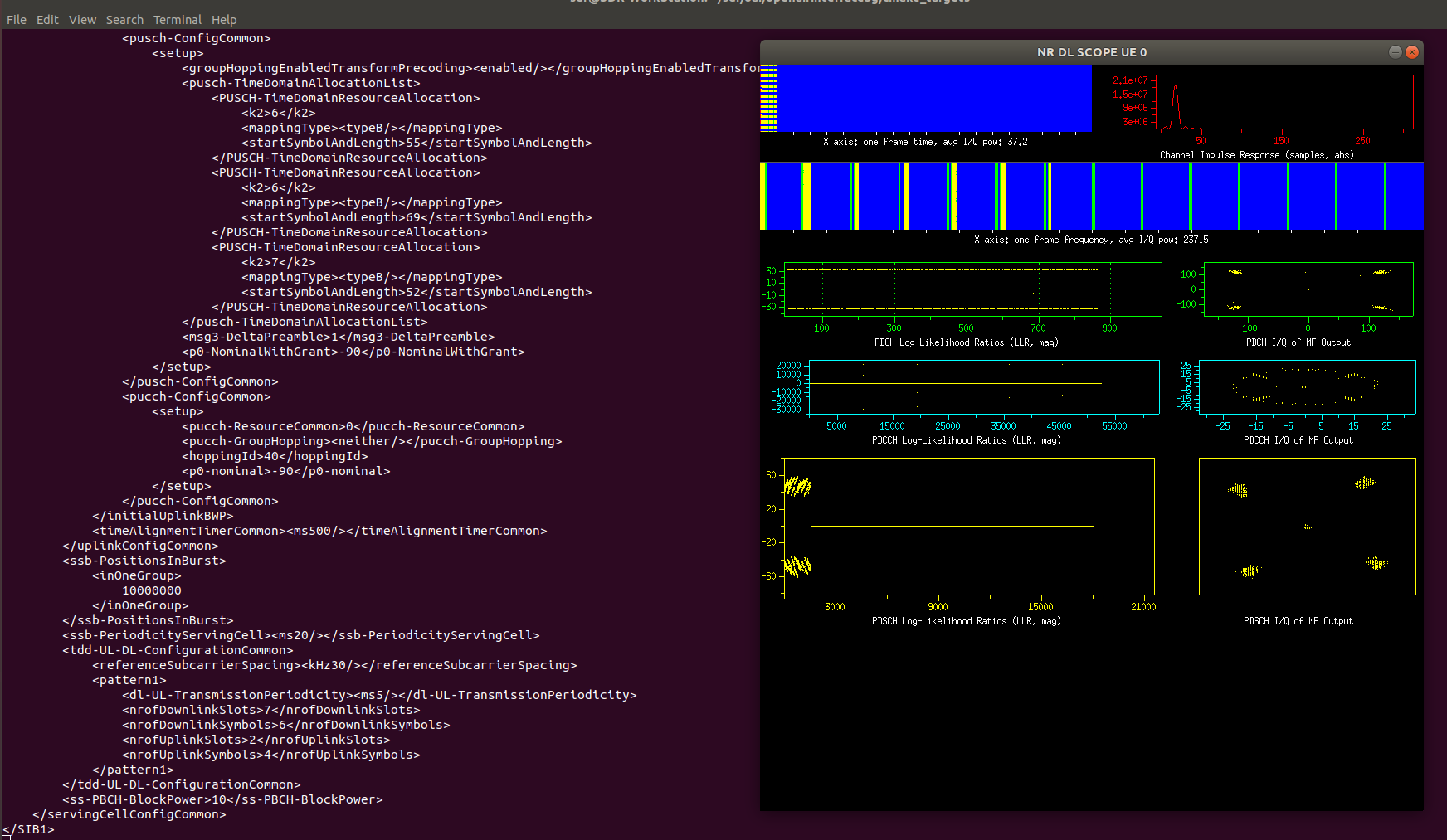The width and height of the screenshot is (1447, 840).
Task: Click the ss-PBCH-BlockPower line in terminal
Action: click(x=222, y=799)
